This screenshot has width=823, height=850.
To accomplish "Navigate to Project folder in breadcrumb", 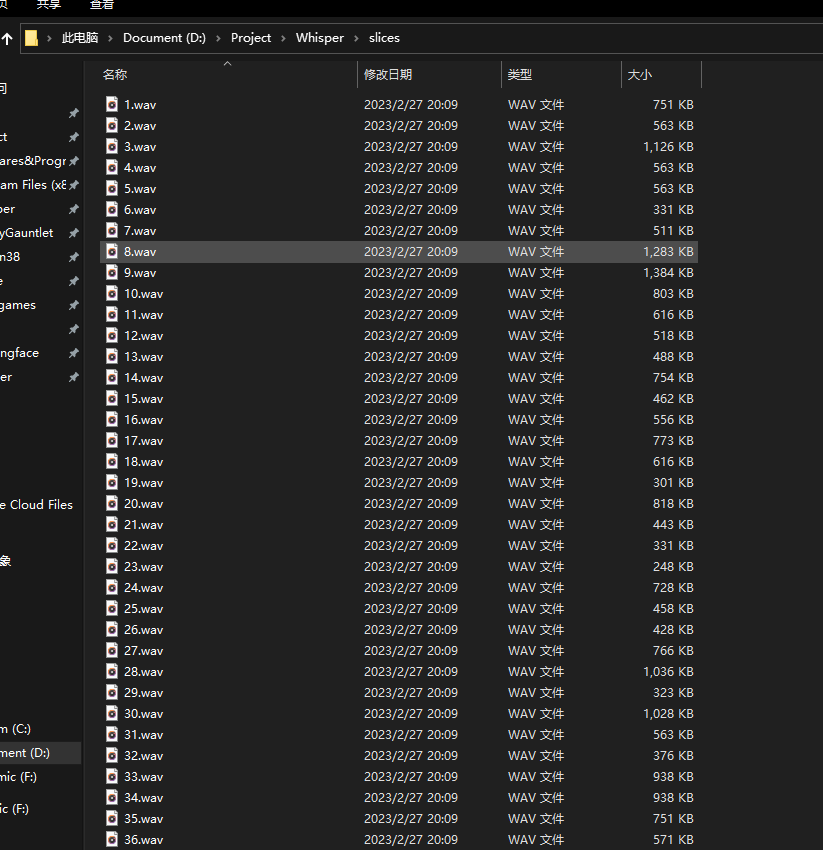I will 250,38.
